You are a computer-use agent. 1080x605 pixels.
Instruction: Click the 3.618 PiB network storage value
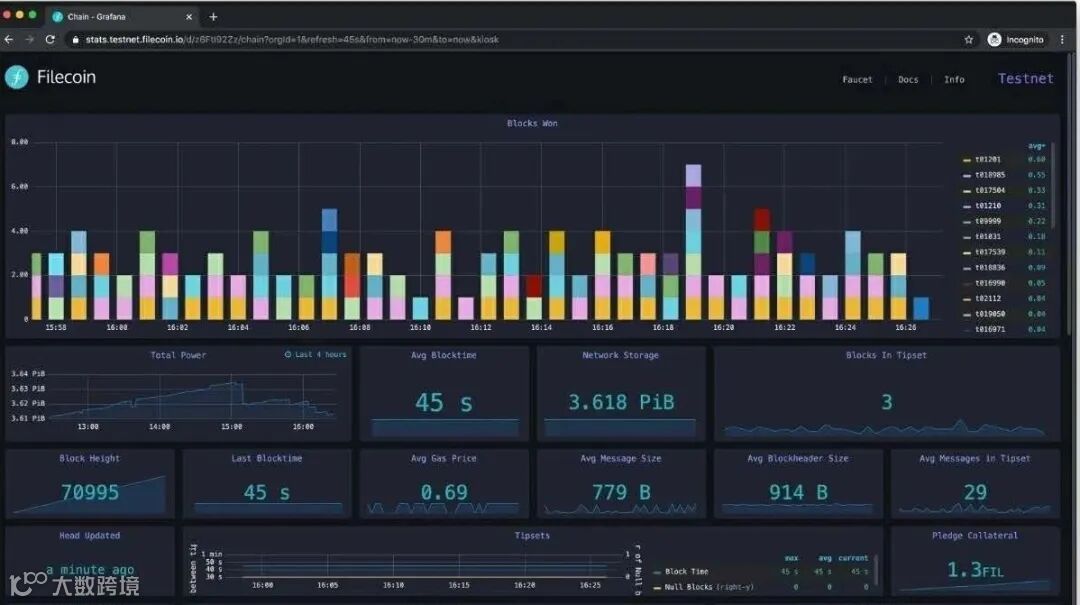[621, 402]
